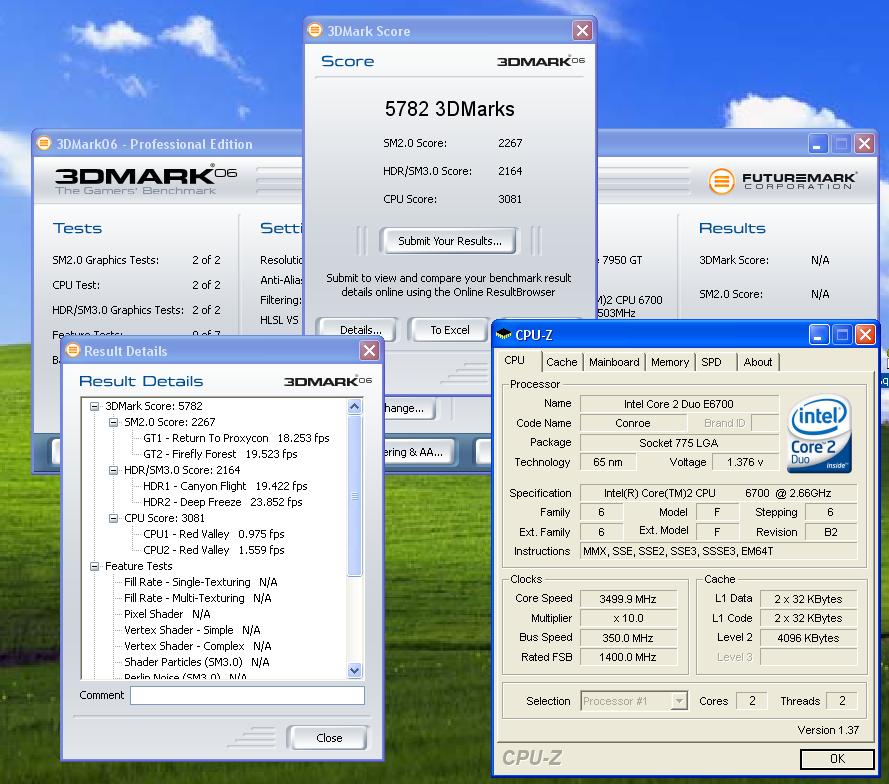Click the scroll down arrow in Result Details list
This screenshot has height=784, width=889.
tap(354, 671)
